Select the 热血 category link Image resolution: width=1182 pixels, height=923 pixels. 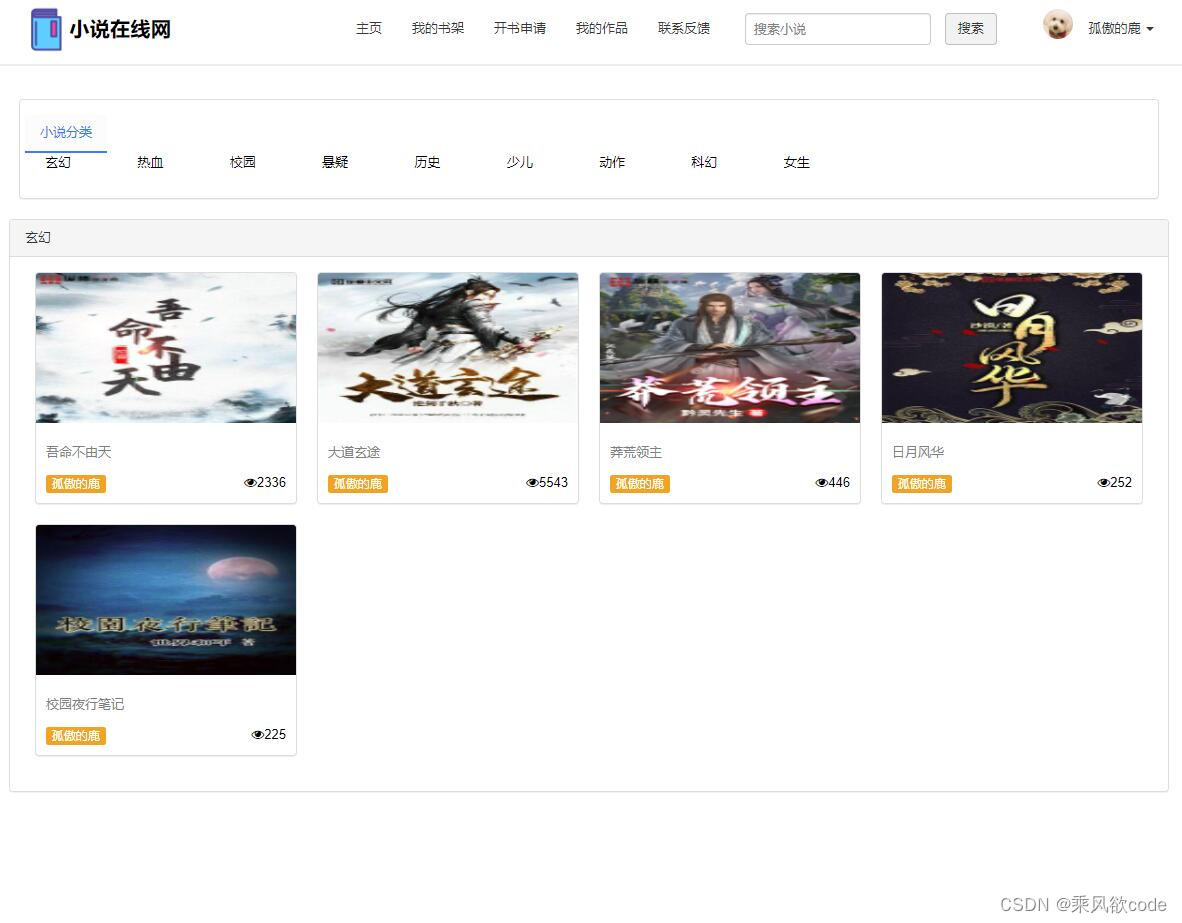150,162
